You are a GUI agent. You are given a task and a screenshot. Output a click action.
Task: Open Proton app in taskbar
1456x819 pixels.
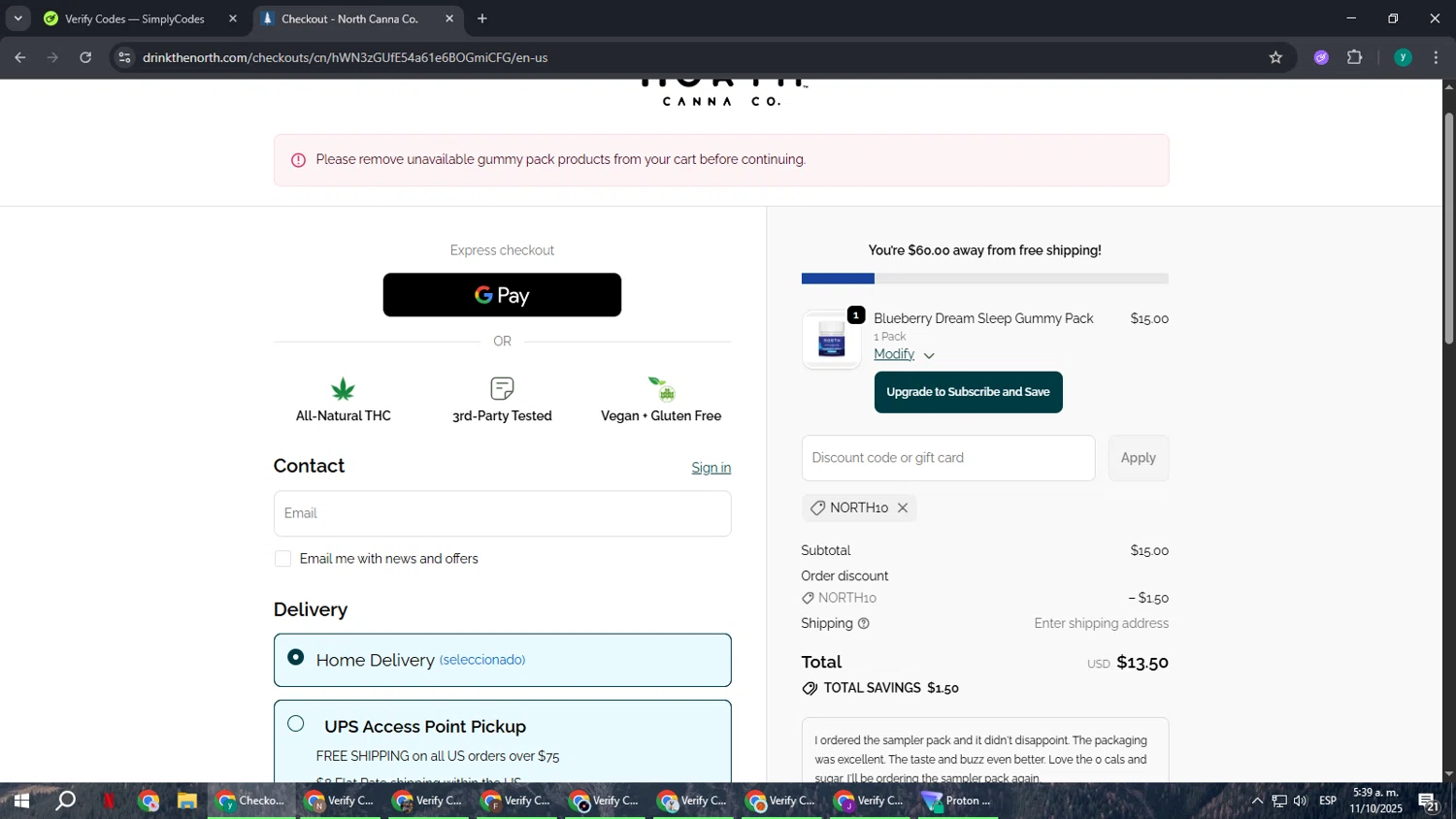959,801
